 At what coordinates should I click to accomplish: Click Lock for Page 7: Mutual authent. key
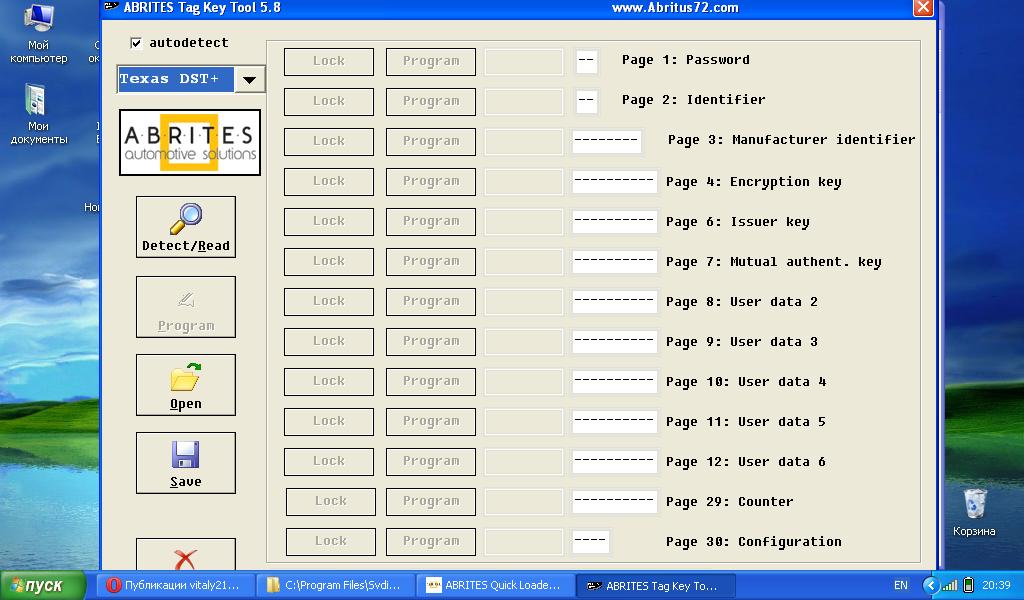click(328, 261)
